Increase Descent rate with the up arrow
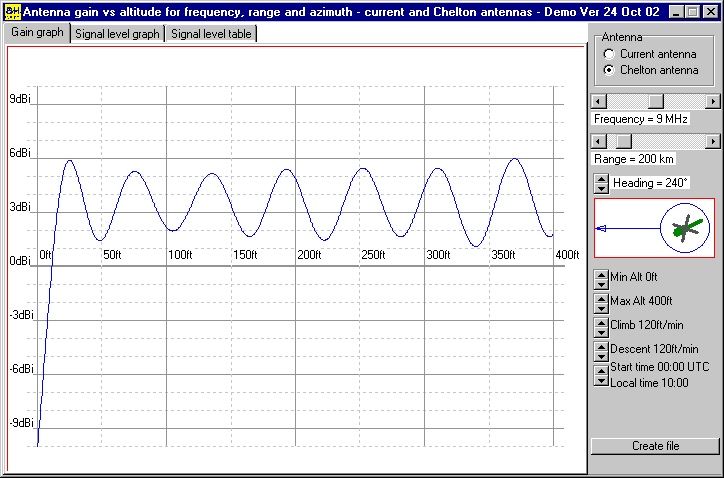724x478 pixels. pyautogui.click(x=601, y=346)
